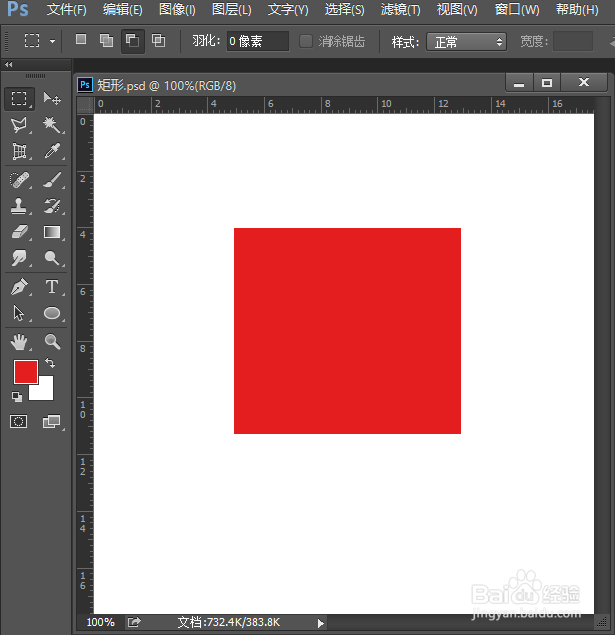The image size is (615, 635).
Task: Select the Gradient tool
Action: click(52, 232)
